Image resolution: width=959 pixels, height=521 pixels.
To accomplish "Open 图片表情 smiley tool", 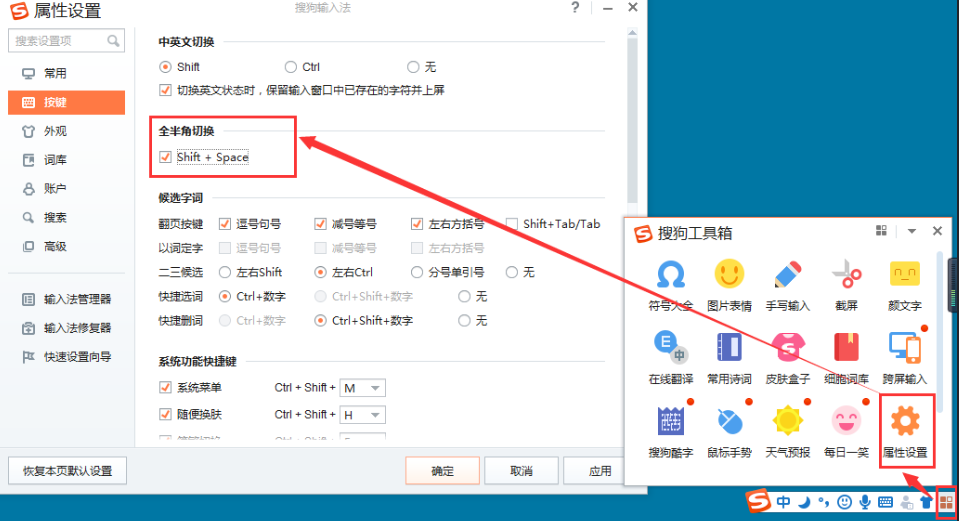I will (x=729, y=285).
